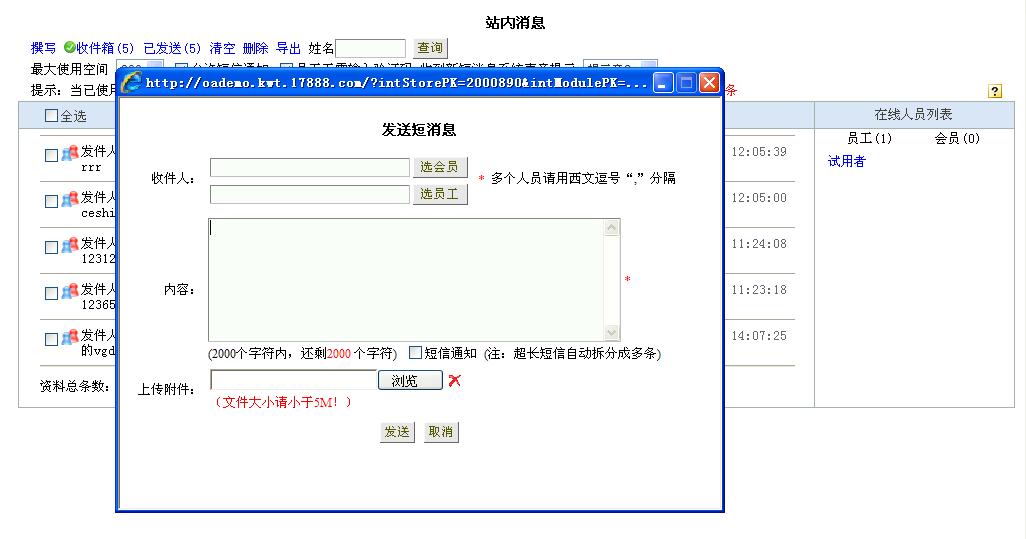
Task: Click the 在线人员列表 header
Action: click(913, 114)
